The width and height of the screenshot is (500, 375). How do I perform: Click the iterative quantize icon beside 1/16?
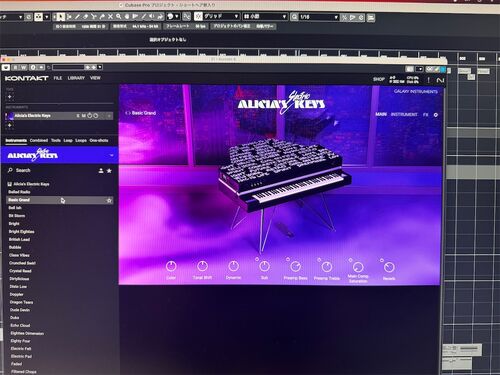(344, 17)
